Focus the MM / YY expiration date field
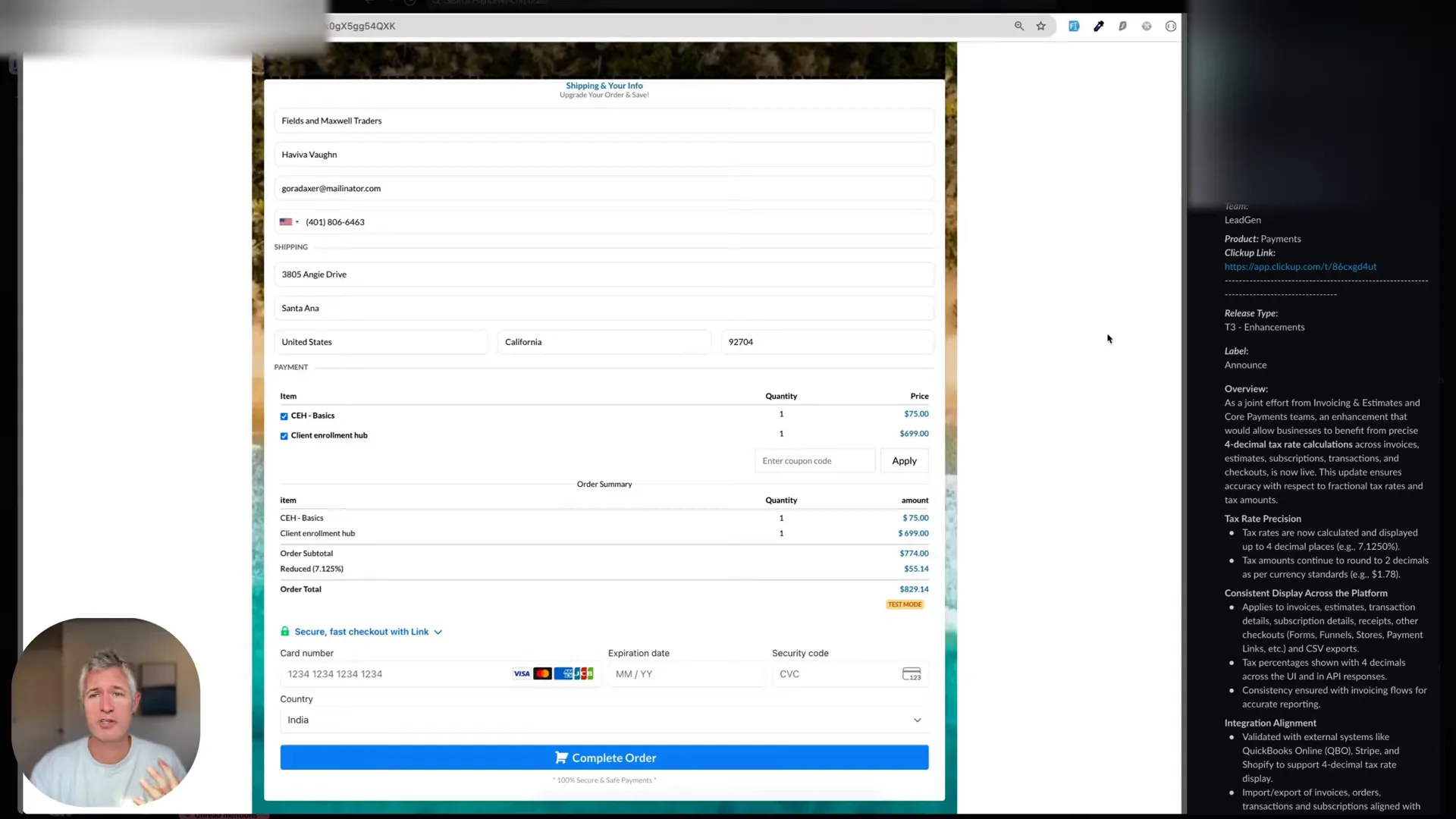The image size is (1456, 819). point(687,674)
